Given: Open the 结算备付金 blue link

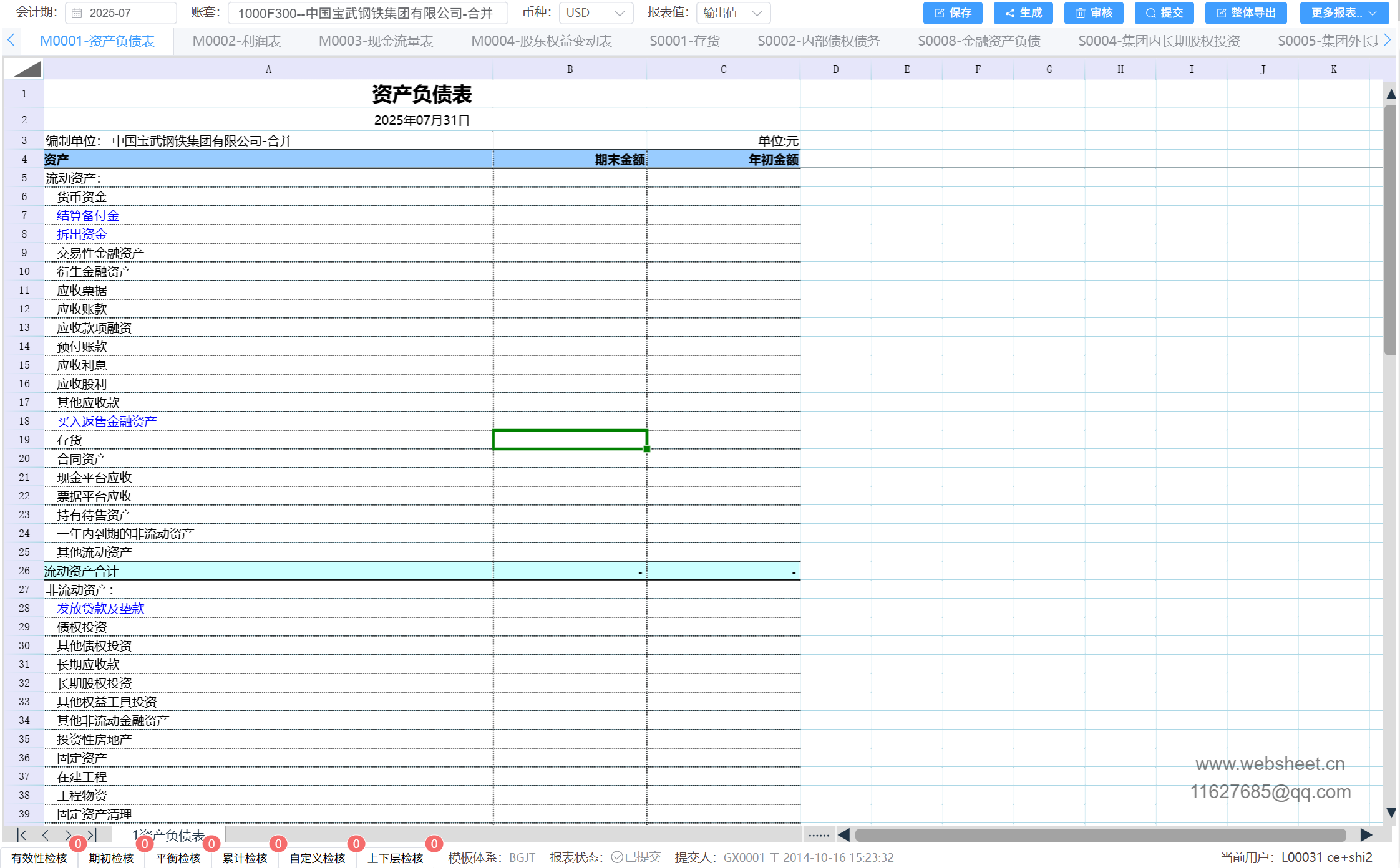Looking at the screenshot, I should [x=88, y=216].
